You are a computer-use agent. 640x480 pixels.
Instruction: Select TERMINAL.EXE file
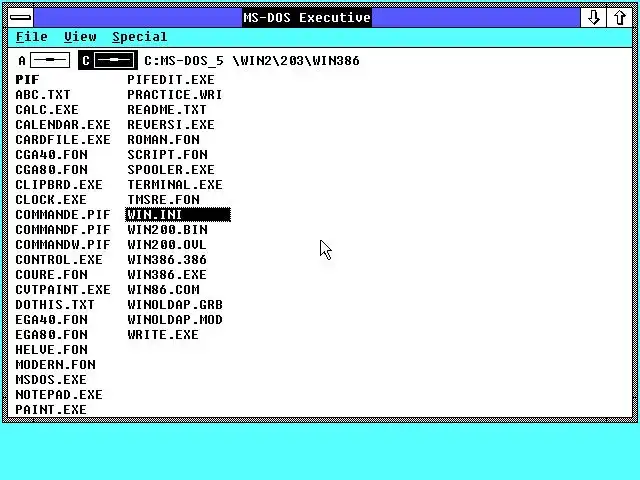175,184
